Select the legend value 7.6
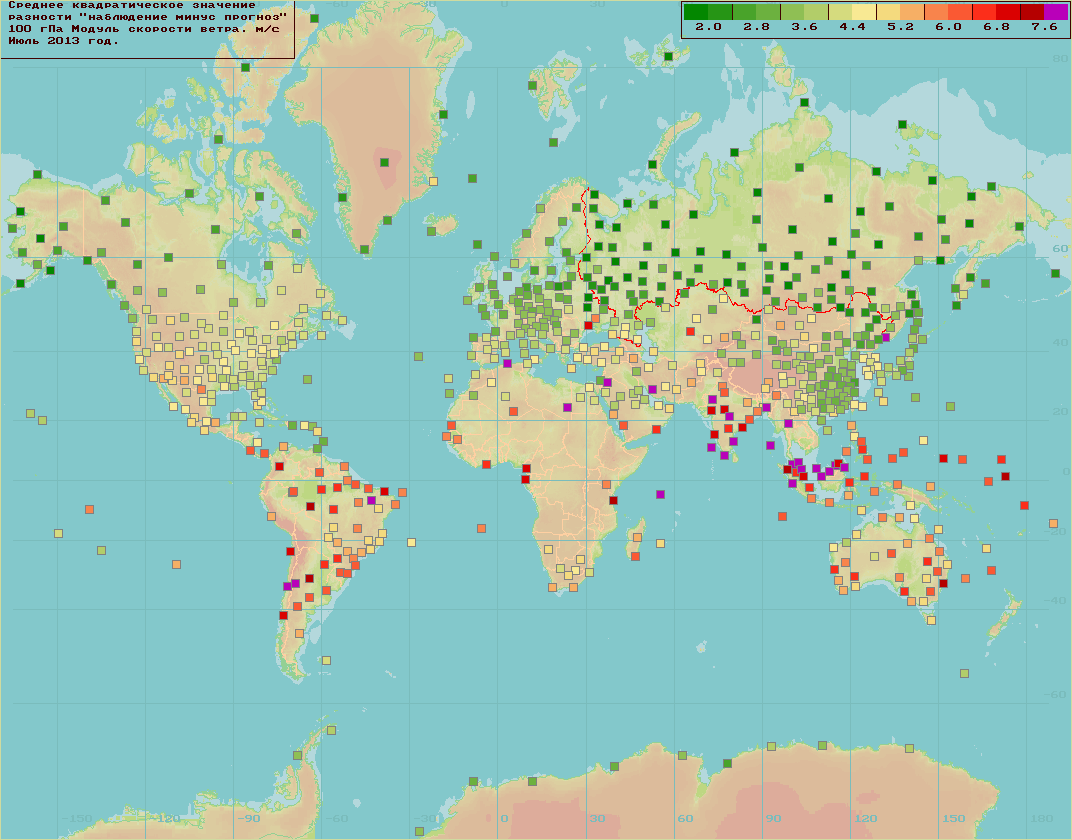This screenshot has width=1072, height=840. click(1044, 27)
